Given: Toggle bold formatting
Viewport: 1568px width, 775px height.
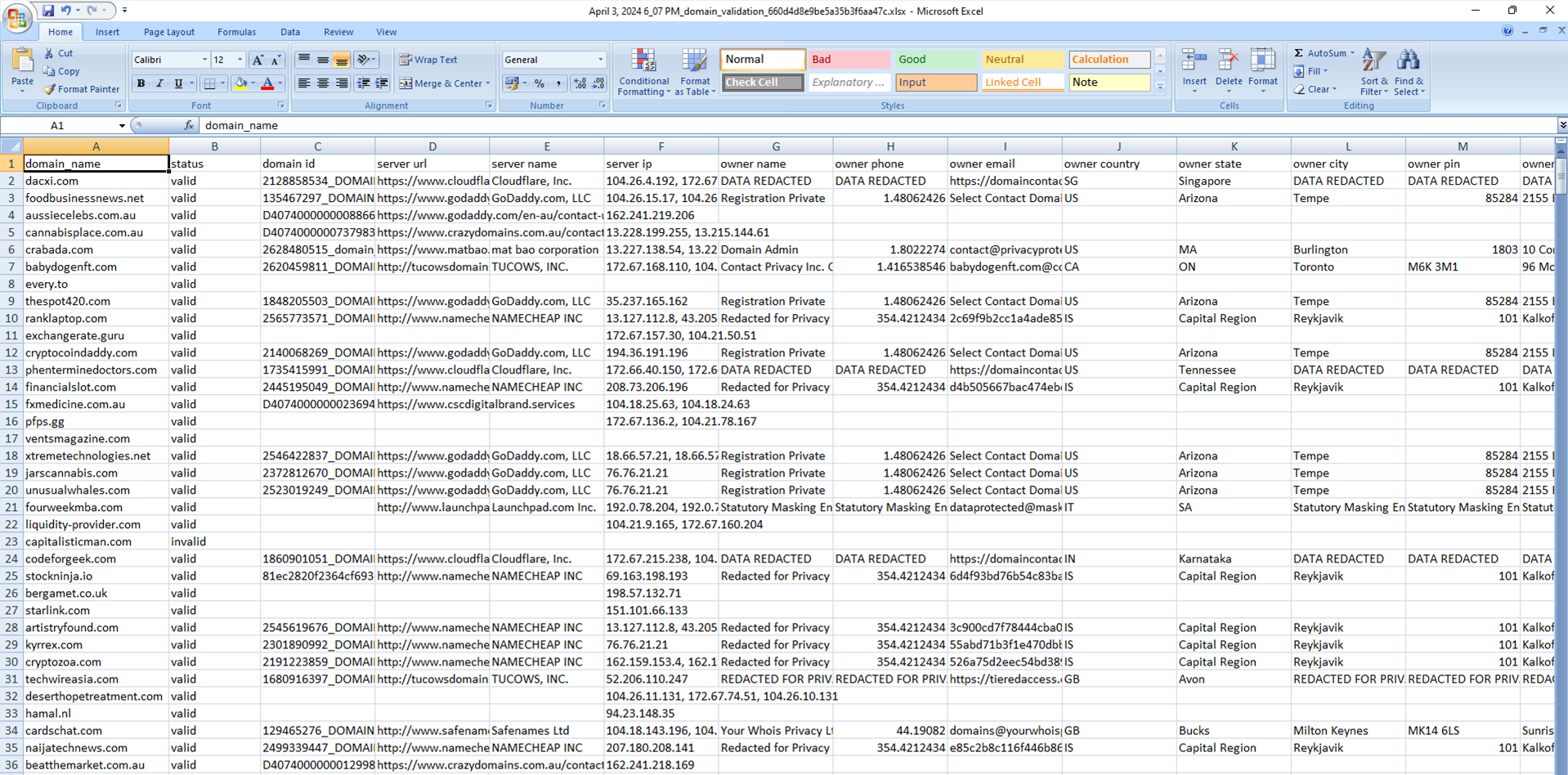Looking at the screenshot, I should point(141,83).
